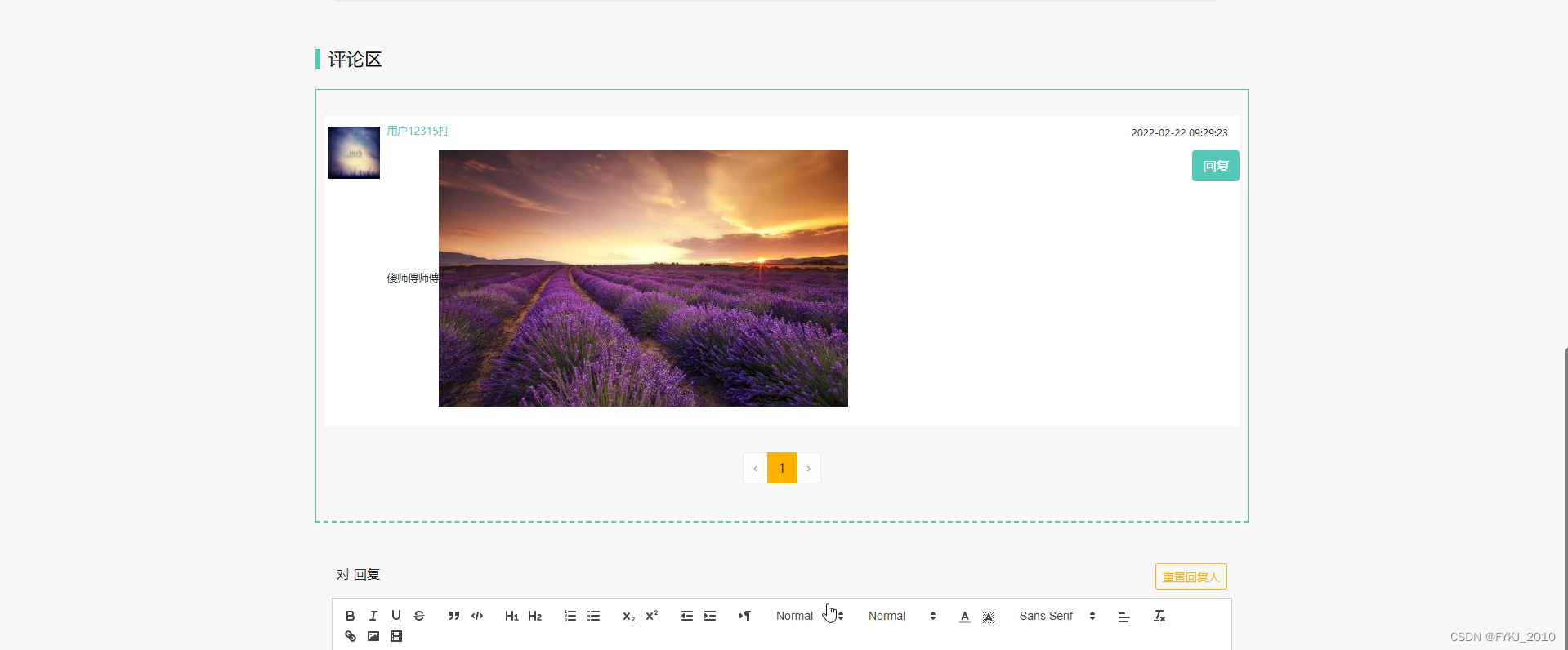This screenshot has width=1568, height=650.
Task: Open the lavender field comment image
Action: pyautogui.click(x=643, y=278)
